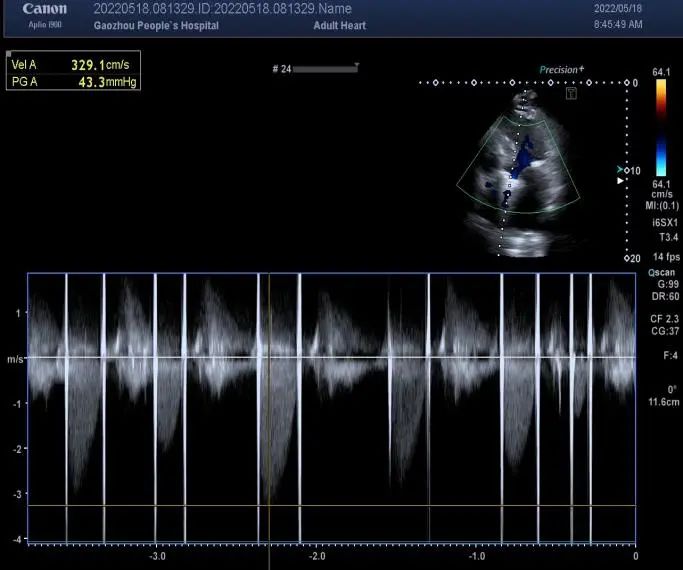The image size is (683, 570).
Task: Click the small Doppler sample gate in the 2D image
Action: coord(509,185)
